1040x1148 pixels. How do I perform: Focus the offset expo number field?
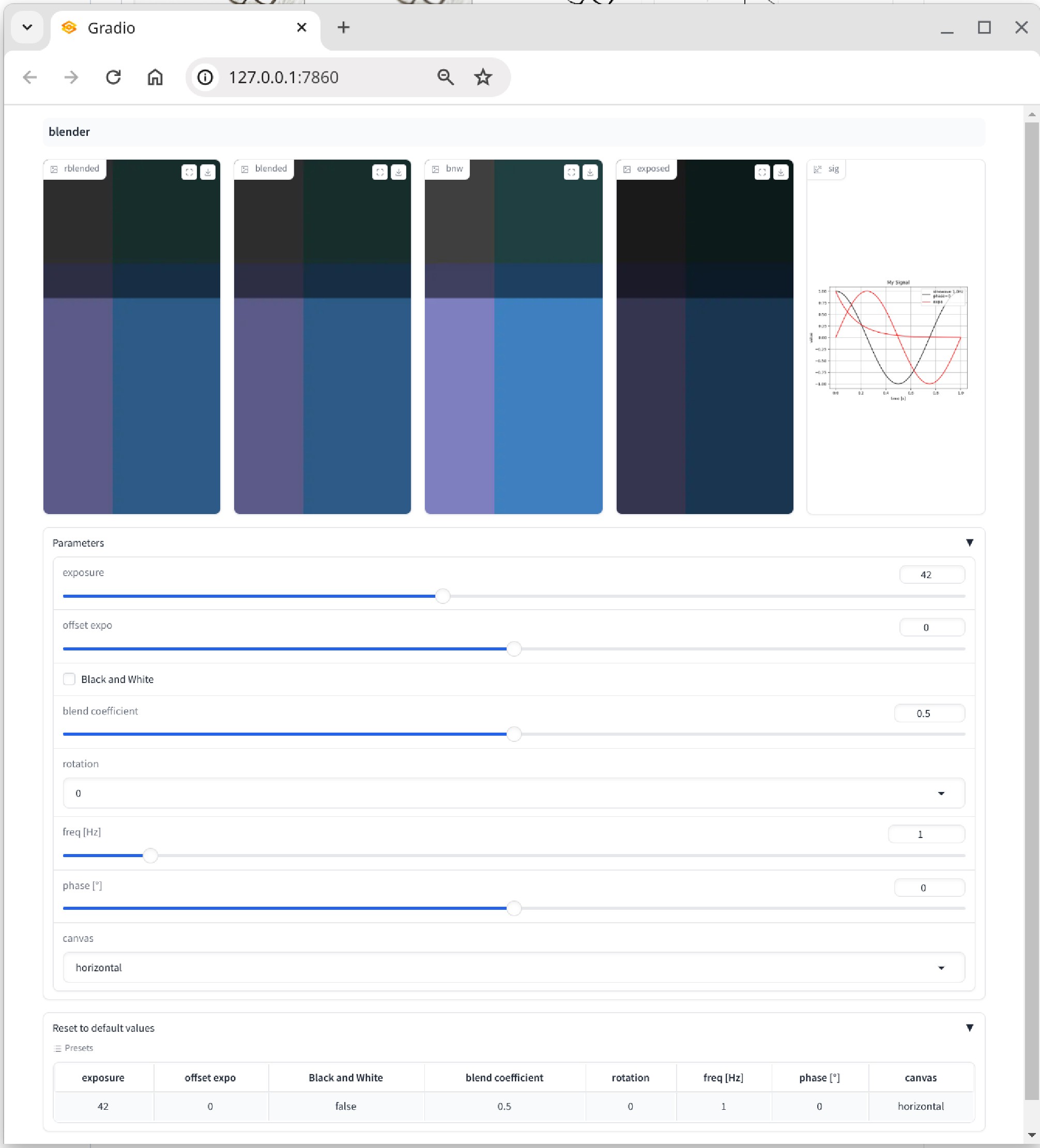pyautogui.click(x=932, y=627)
